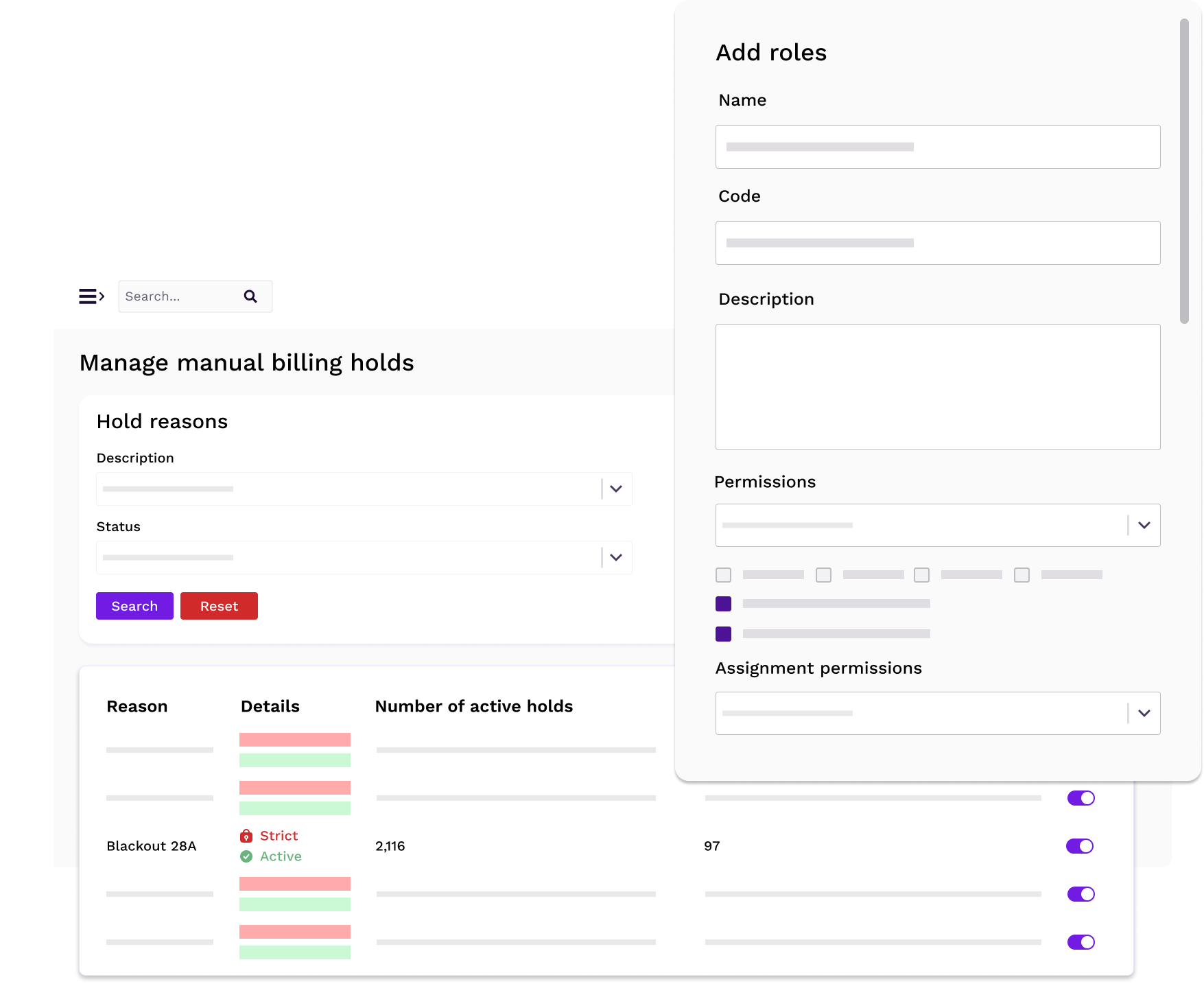The image size is (1204, 984).
Task: Expand the Hold reasons Description dropdown
Action: pos(616,489)
